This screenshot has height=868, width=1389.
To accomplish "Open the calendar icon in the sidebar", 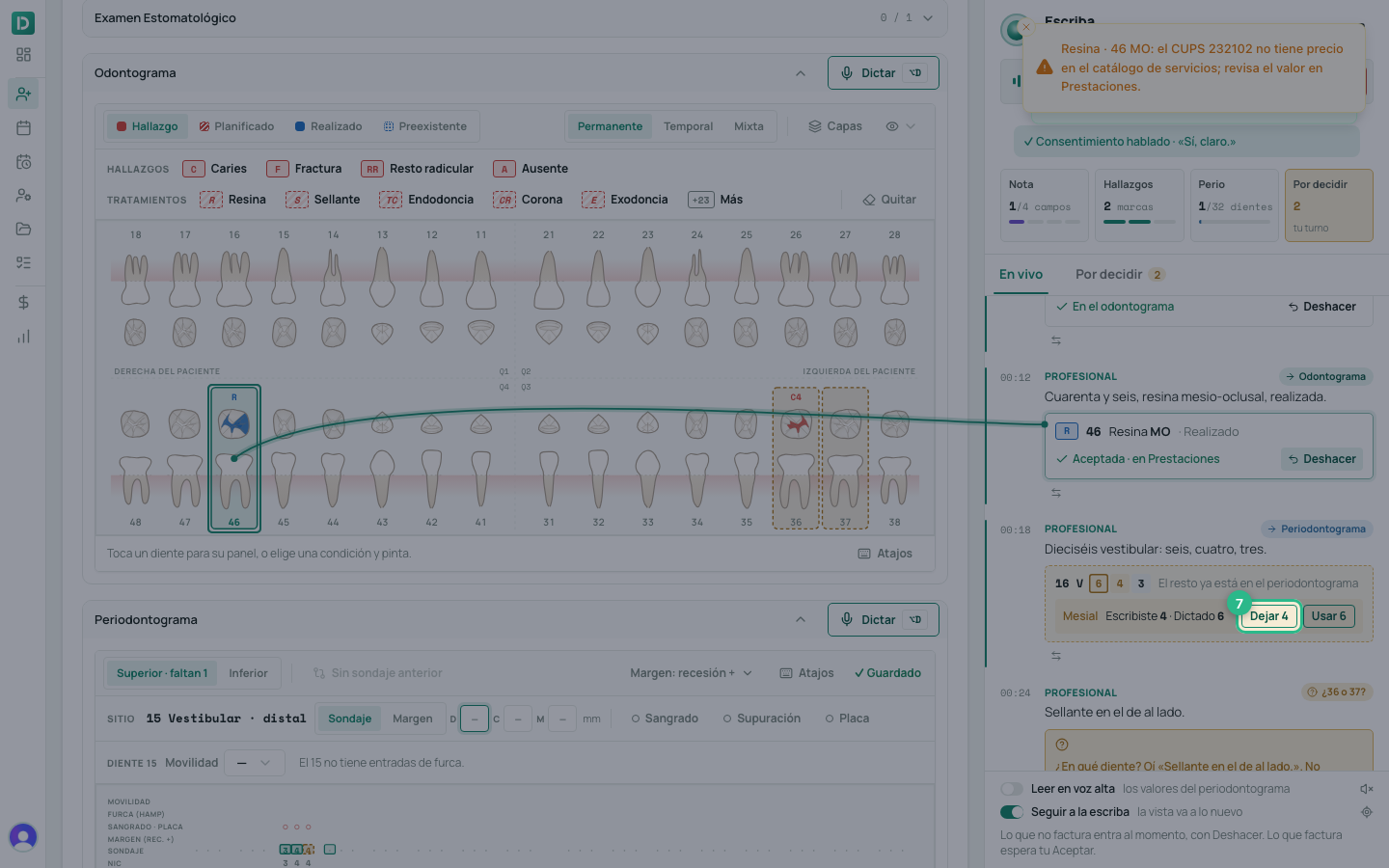I will coord(23,127).
